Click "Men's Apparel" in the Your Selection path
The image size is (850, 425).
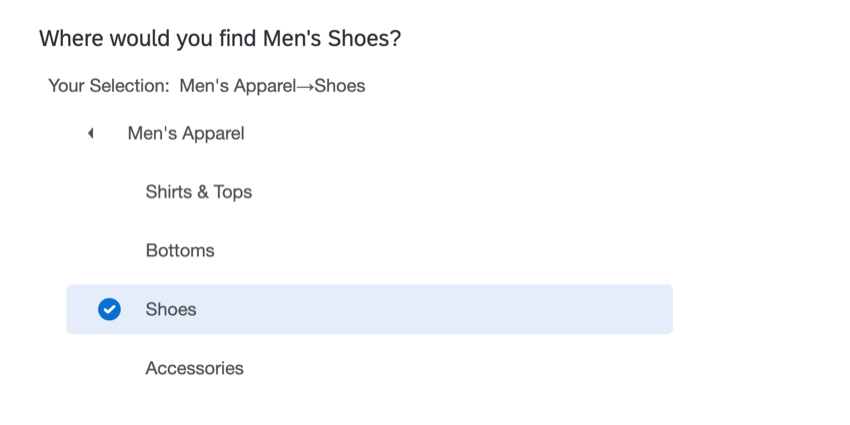[x=238, y=86]
